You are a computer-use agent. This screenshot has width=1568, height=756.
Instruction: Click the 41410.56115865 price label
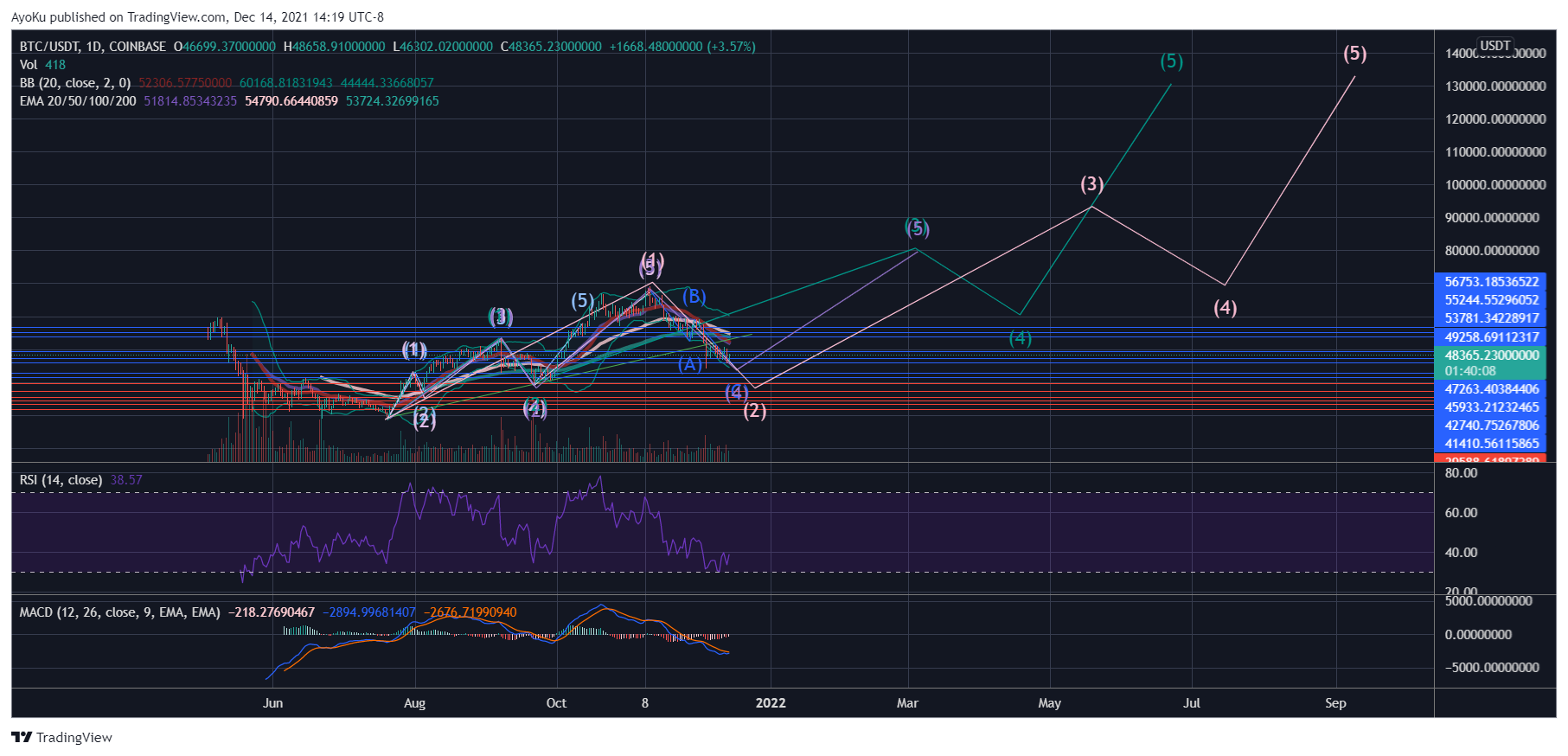click(1491, 444)
